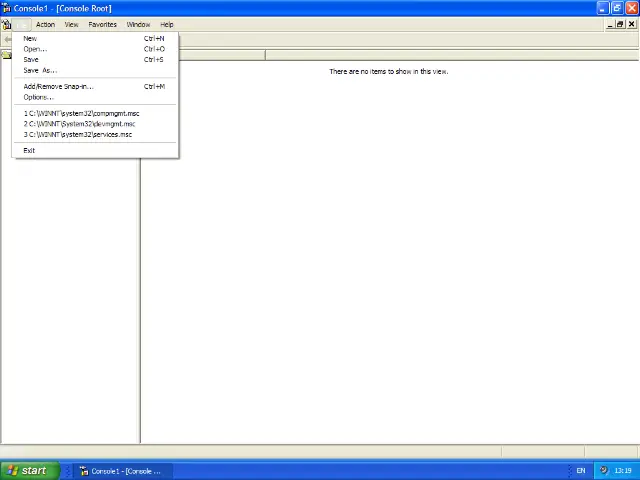
Task: Click the Console1 taskbar button
Action: pos(120,470)
